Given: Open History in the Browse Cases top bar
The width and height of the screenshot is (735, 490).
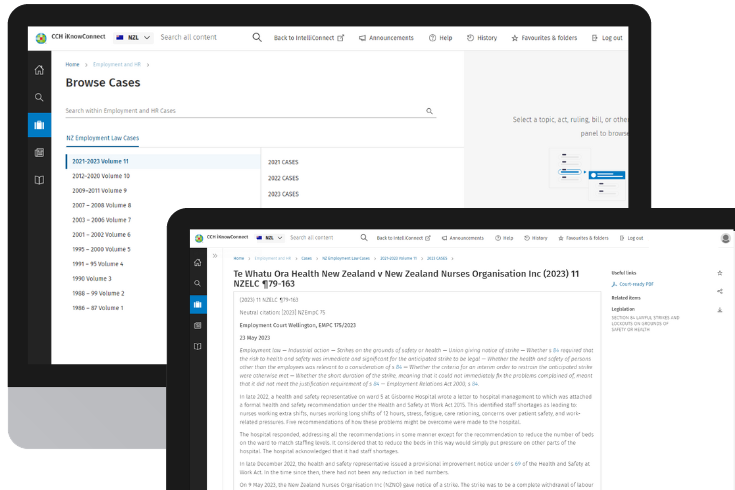Looking at the screenshot, I should (481, 38).
